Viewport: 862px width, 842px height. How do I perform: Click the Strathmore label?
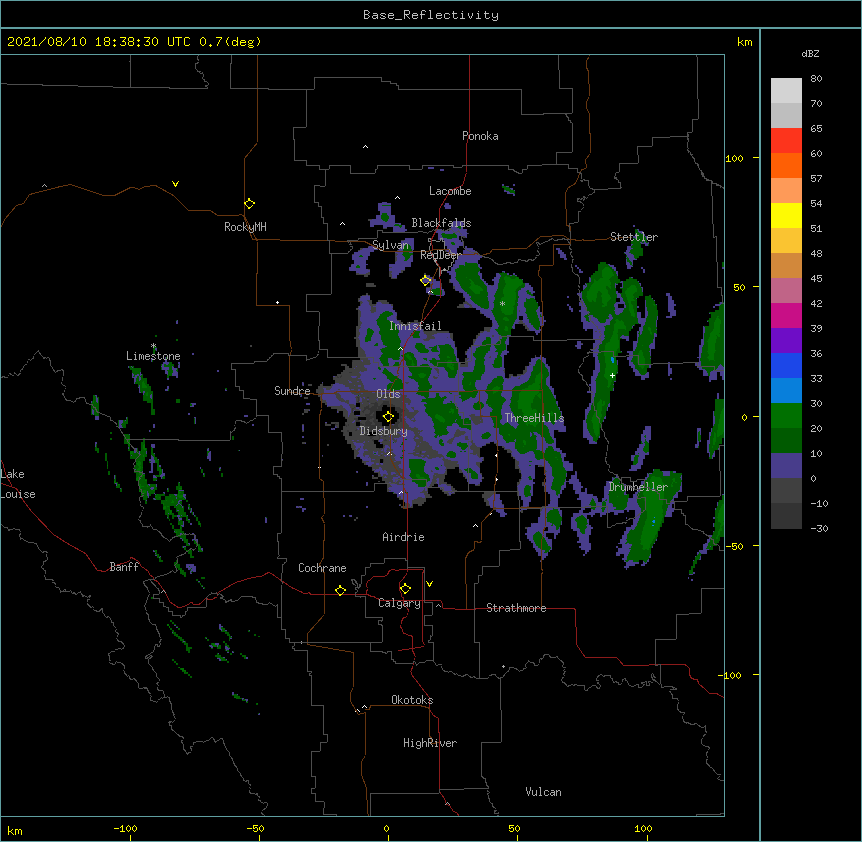coord(516,608)
